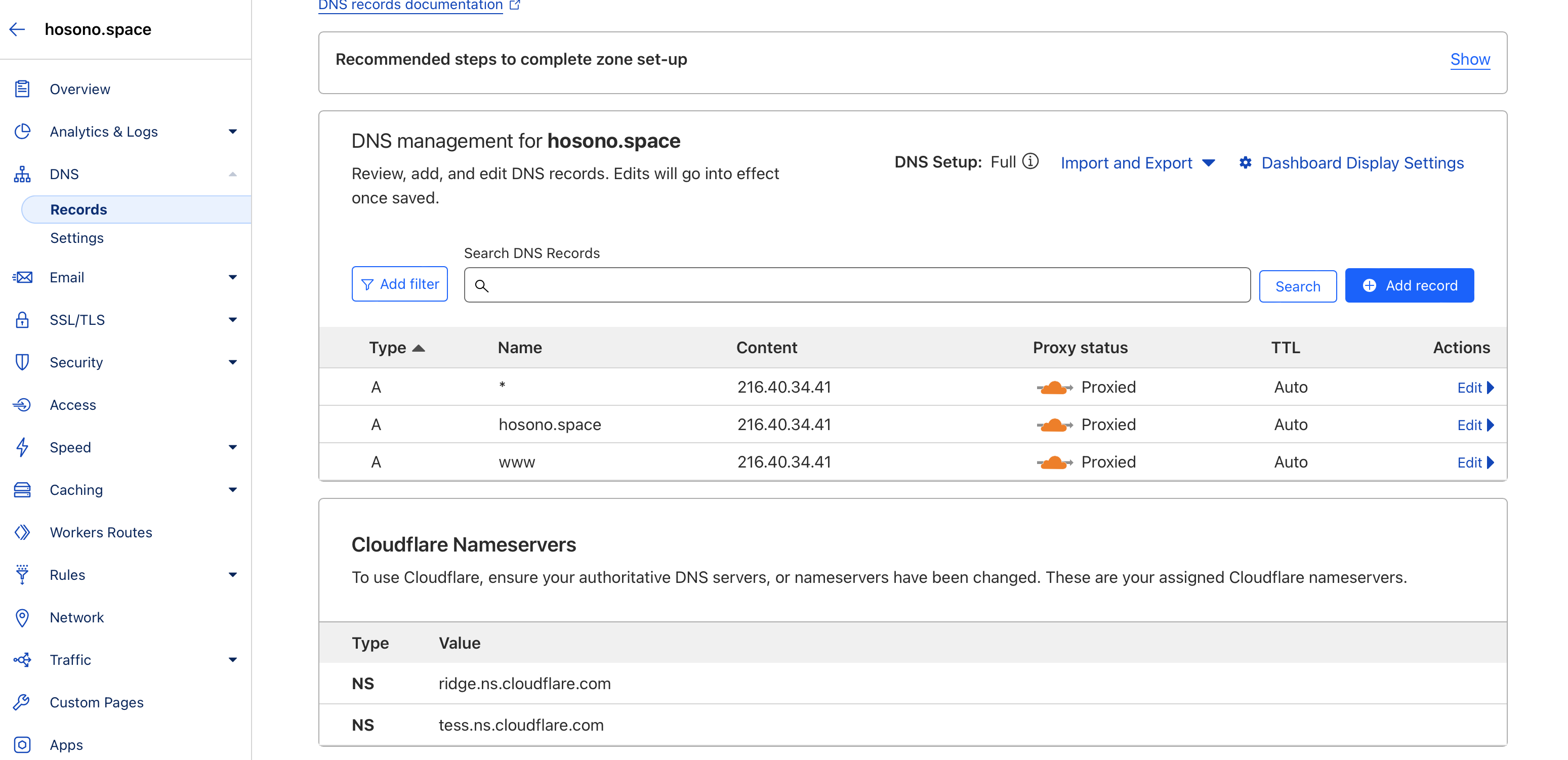Click the Custom Pages wrench icon
This screenshot has height=760, width=1568.
(x=22, y=702)
